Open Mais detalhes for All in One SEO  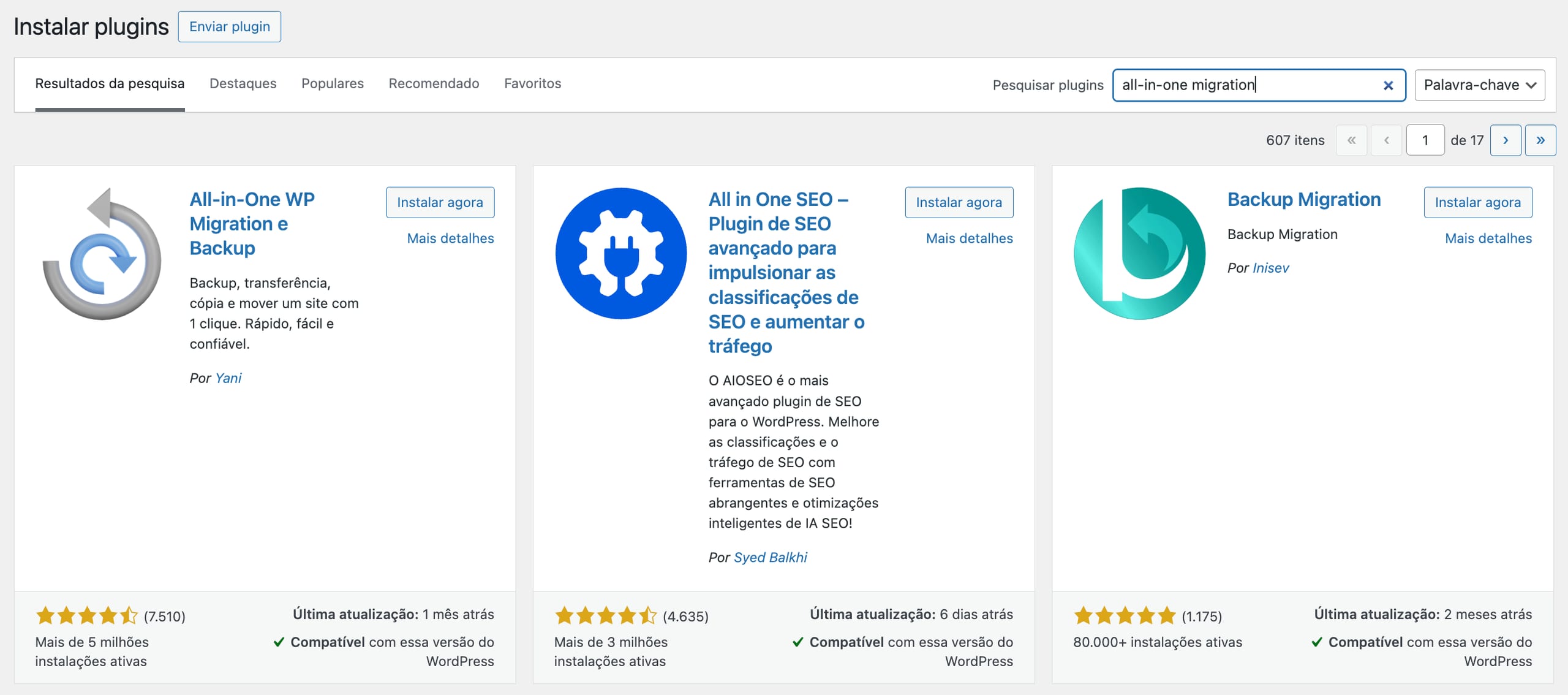(969, 238)
